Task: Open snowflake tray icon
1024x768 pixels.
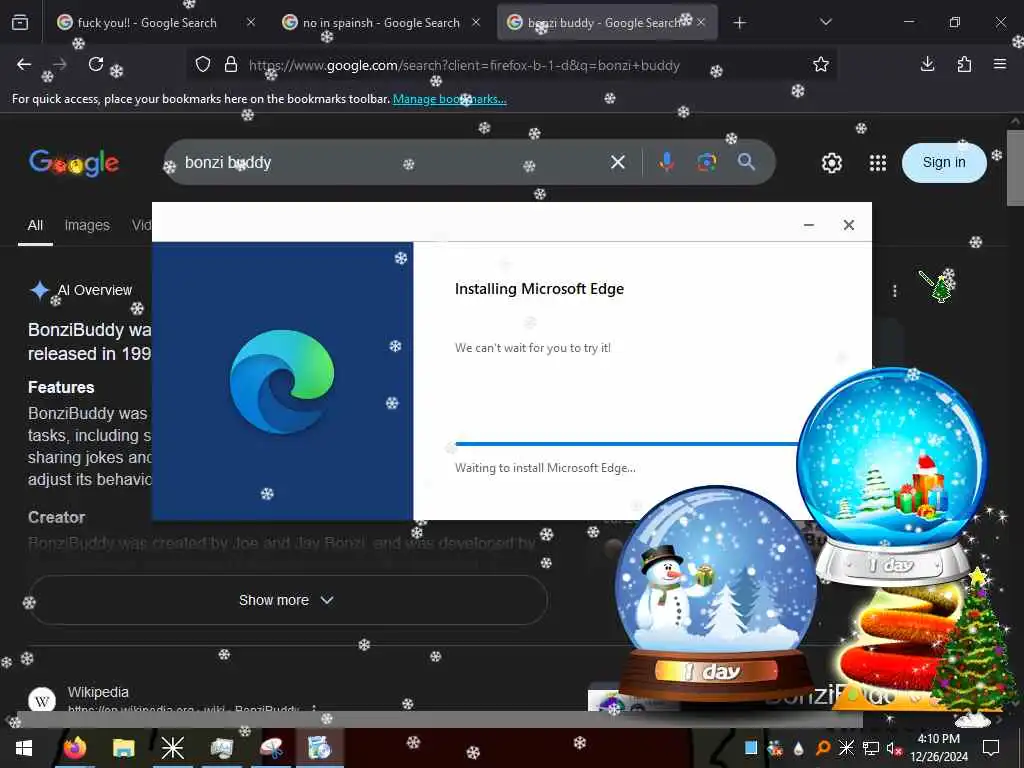Action: point(846,748)
